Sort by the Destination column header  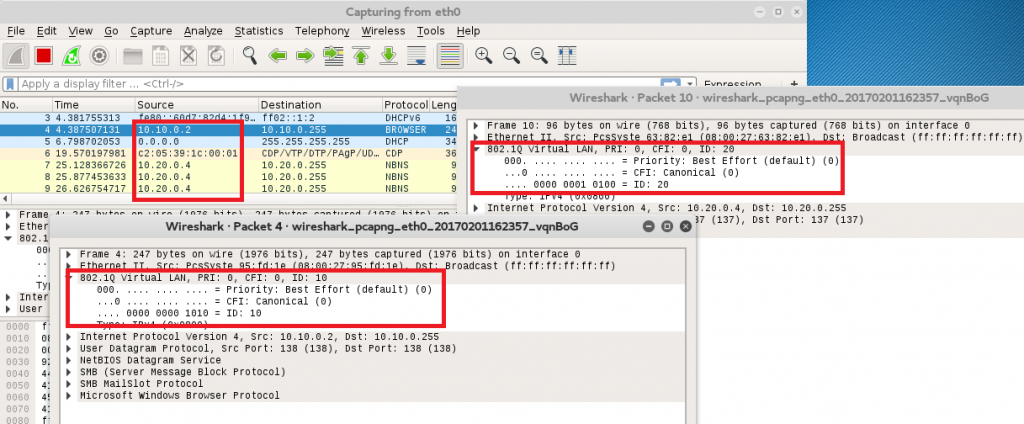[x=320, y=105]
